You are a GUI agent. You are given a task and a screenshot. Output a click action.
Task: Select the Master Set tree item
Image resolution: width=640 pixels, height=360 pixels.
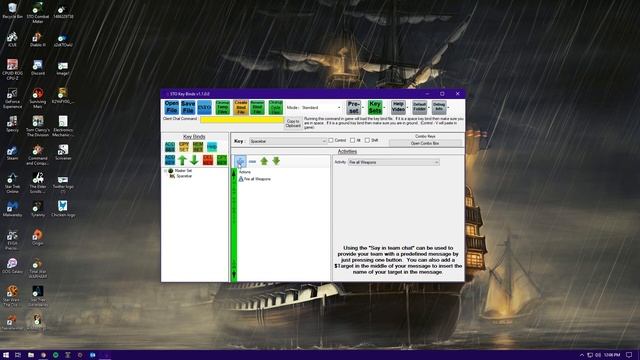coord(183,171)
